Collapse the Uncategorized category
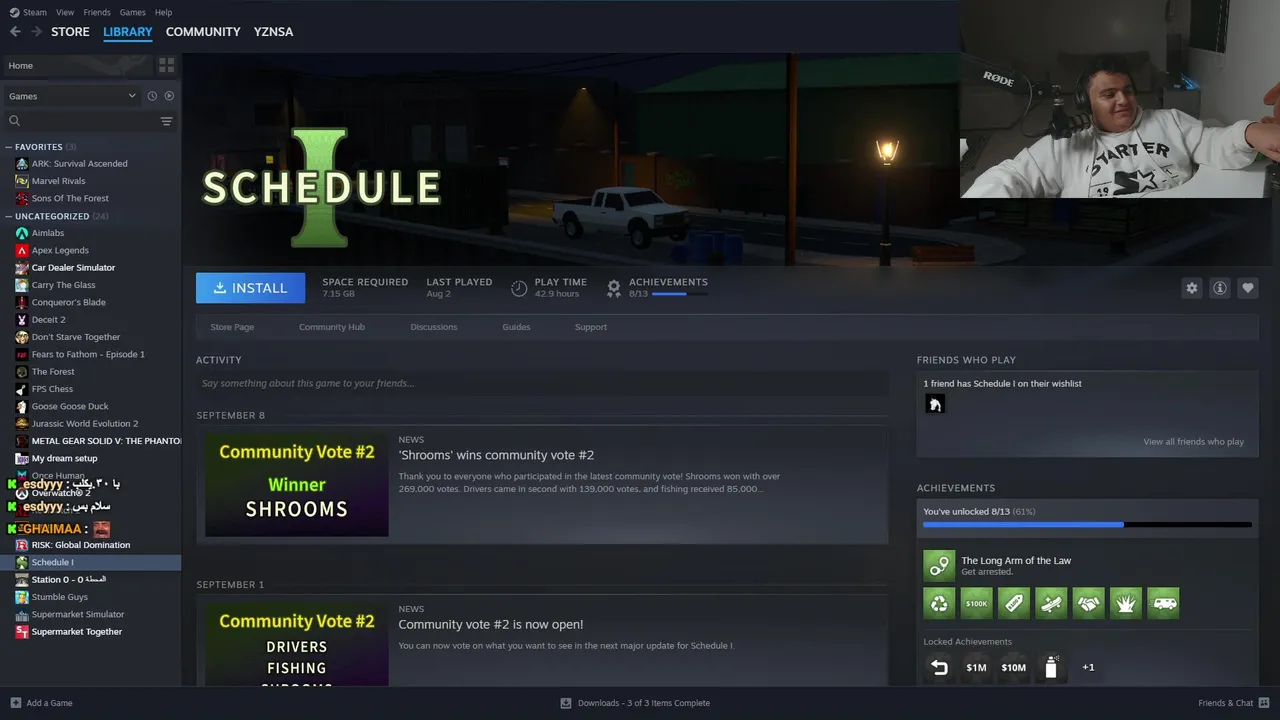1280x720 pixels. [x=9, y=216]
